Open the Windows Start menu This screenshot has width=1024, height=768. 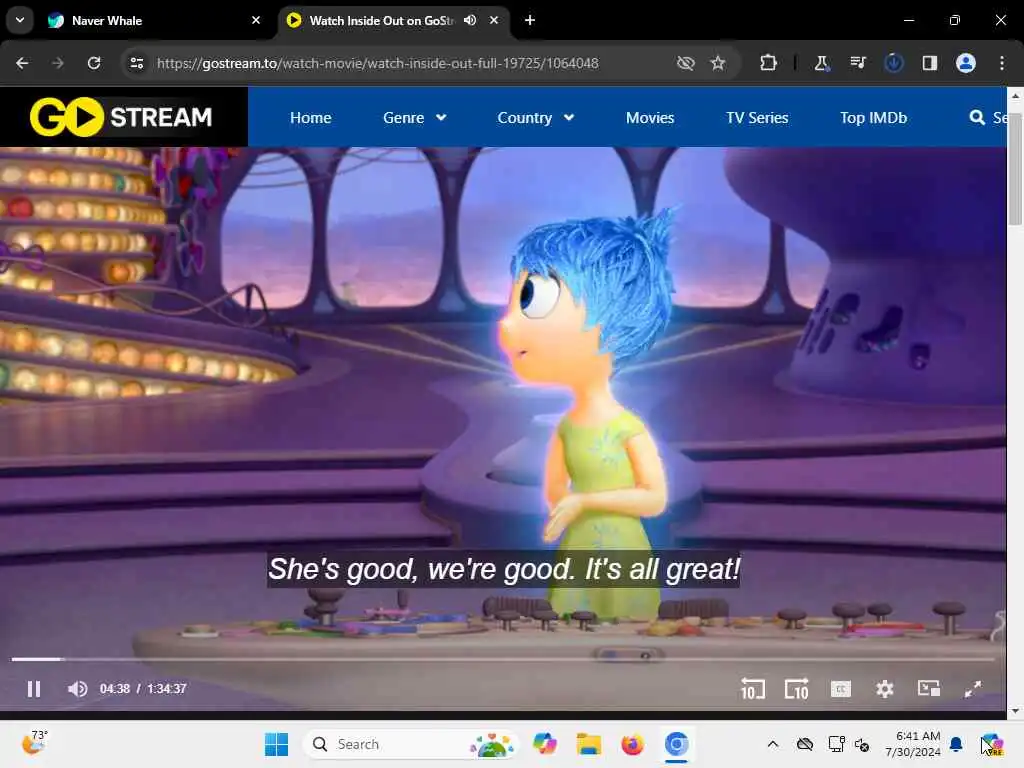[276, 744]
